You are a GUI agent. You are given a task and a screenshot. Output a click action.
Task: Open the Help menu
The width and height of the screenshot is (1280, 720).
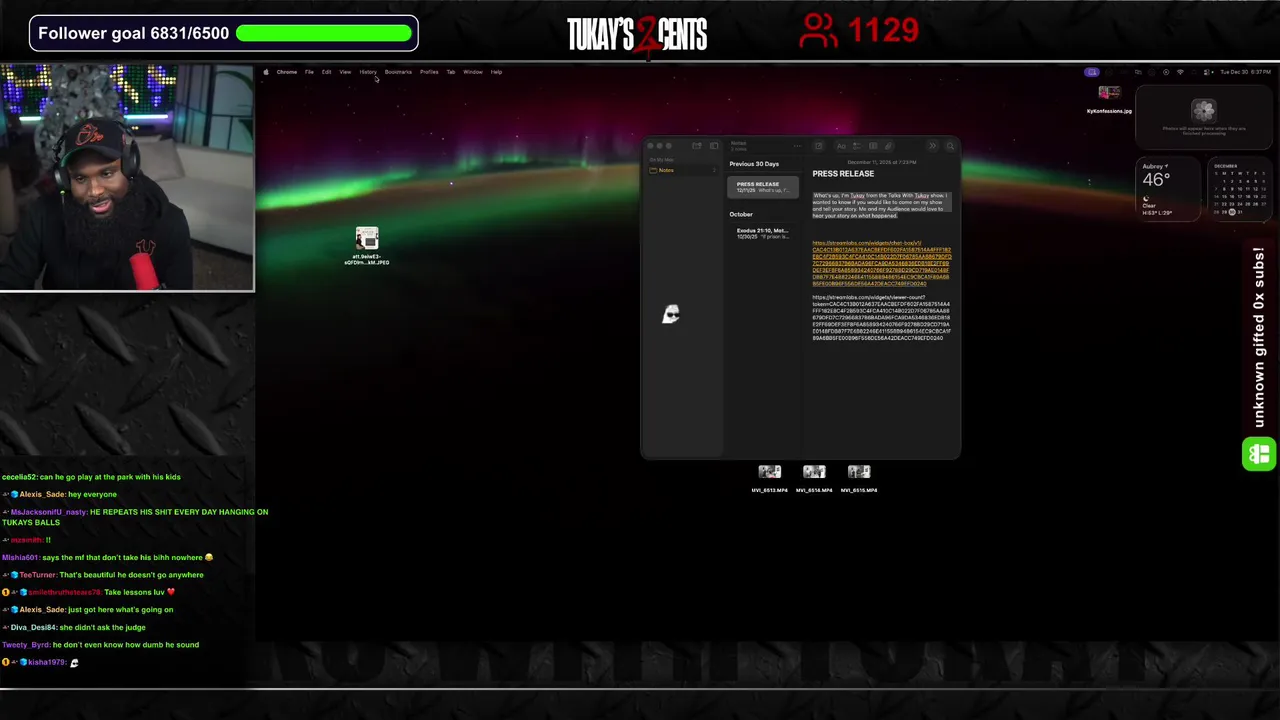(496, 72)
